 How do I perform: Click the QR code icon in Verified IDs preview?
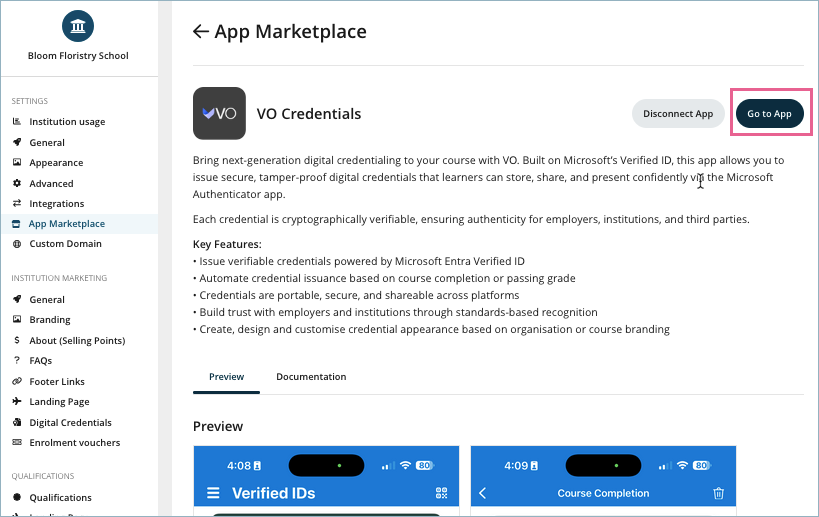[x=441, y=493]
